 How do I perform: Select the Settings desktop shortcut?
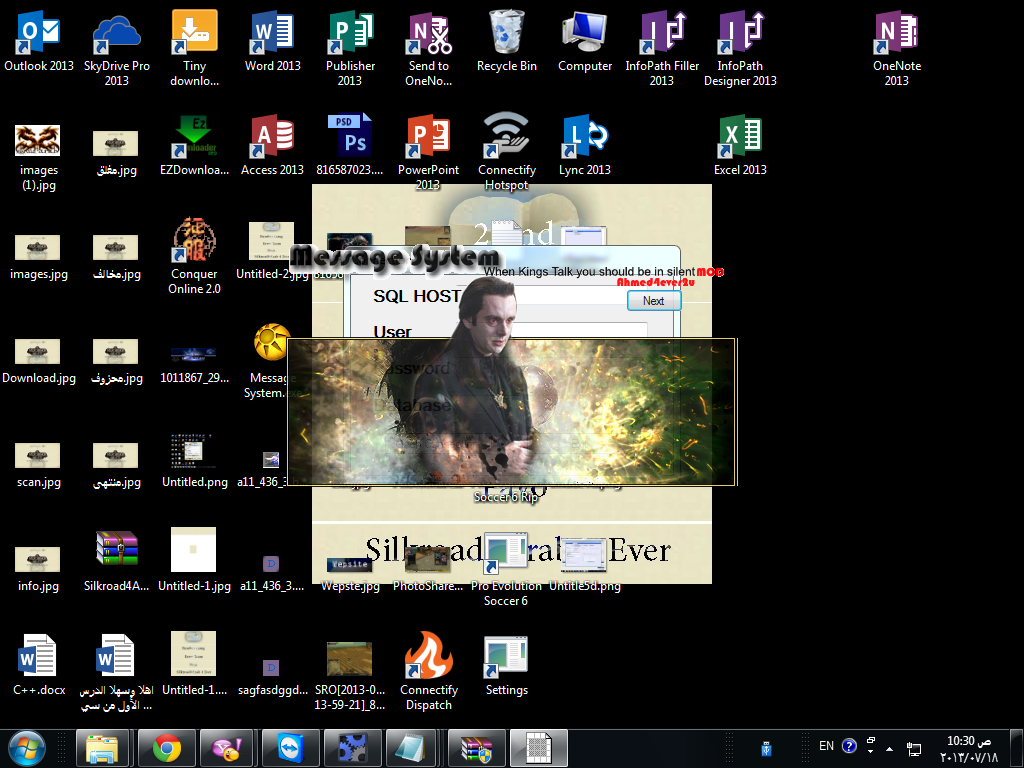(506, 656)
